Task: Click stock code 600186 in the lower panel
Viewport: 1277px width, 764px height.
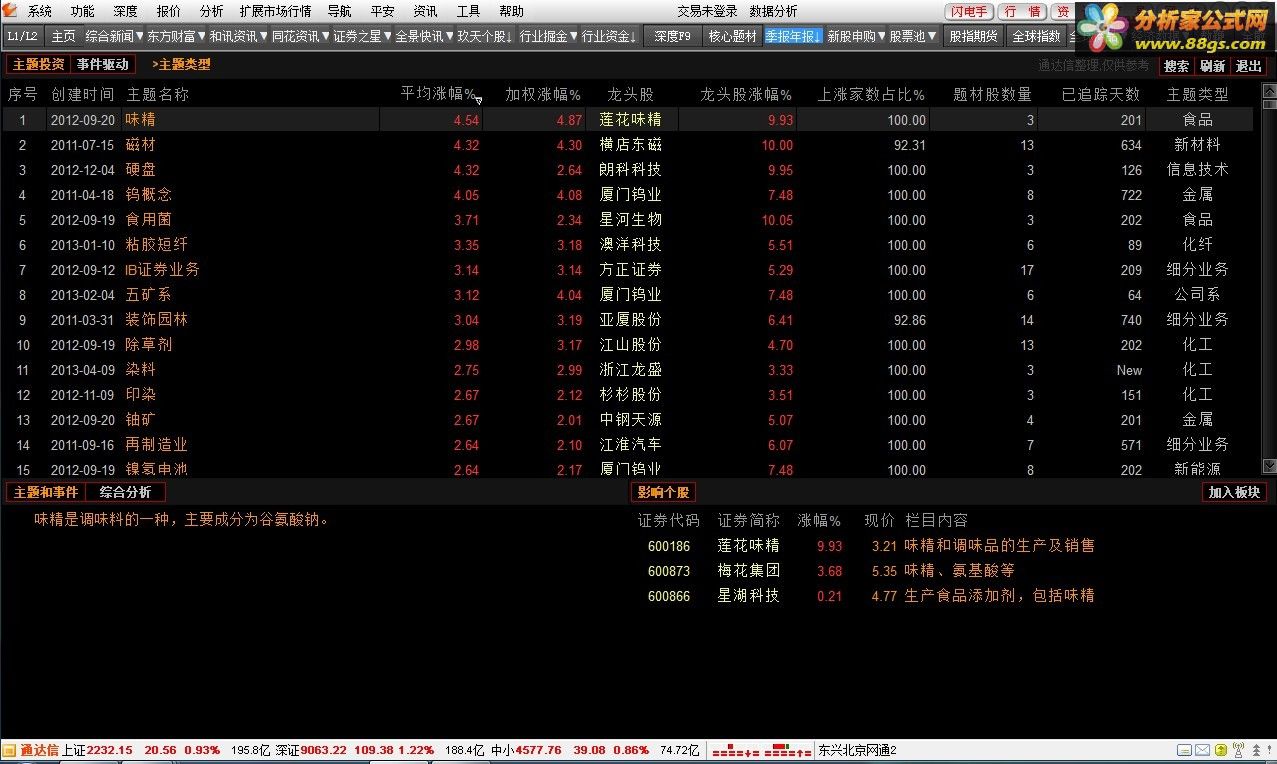Action: coord(669,546)
